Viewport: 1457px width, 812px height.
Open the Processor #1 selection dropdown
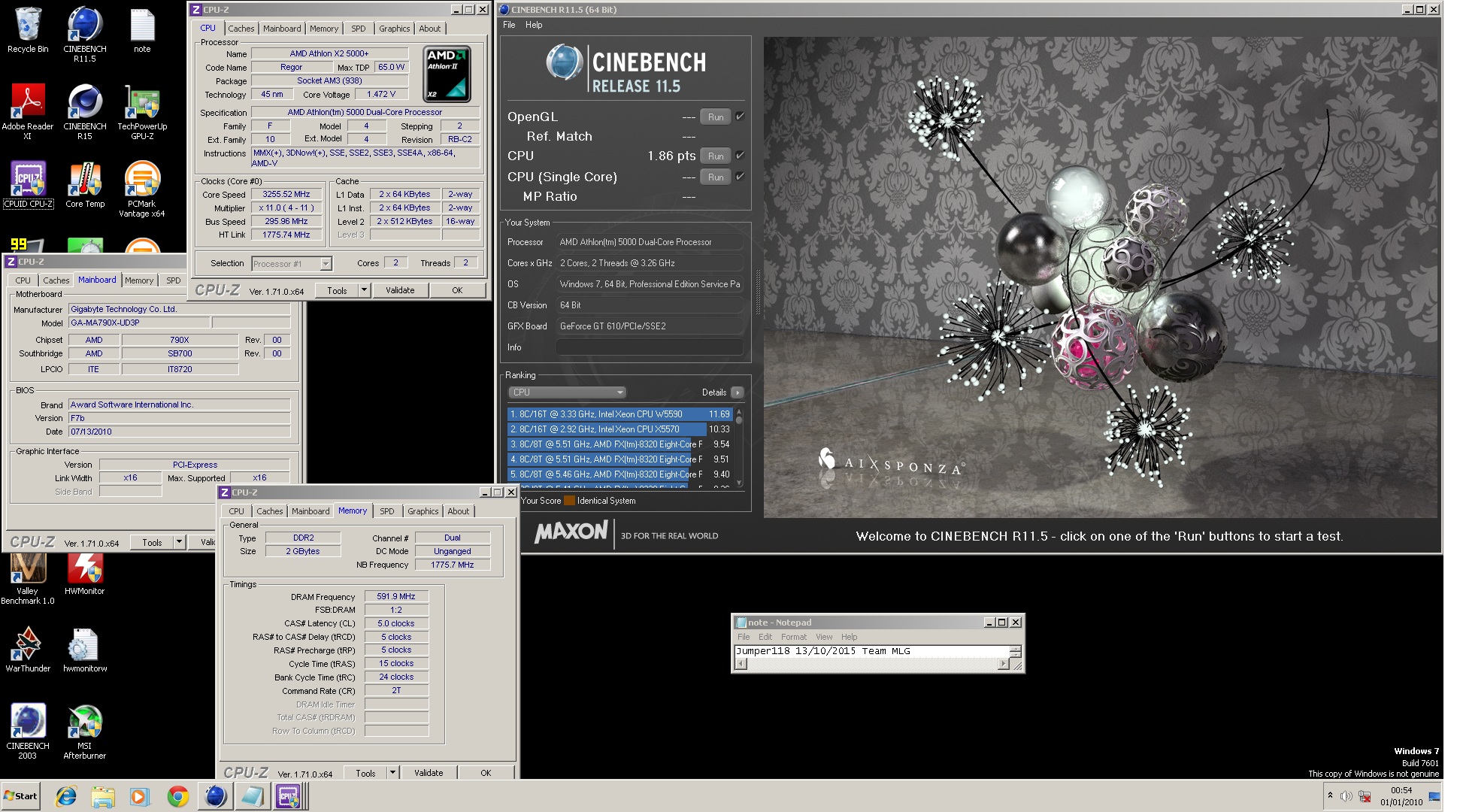[292, 264]
